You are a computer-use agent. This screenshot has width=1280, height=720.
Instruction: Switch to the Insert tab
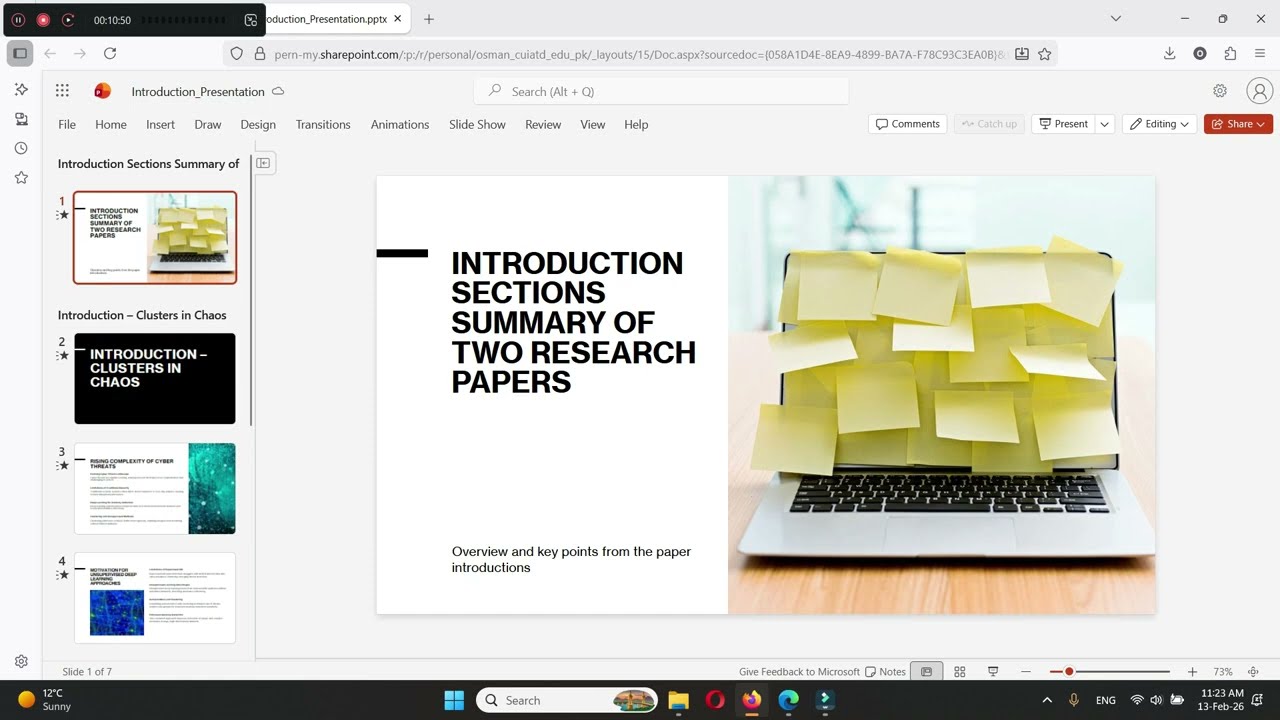[160, 124]
